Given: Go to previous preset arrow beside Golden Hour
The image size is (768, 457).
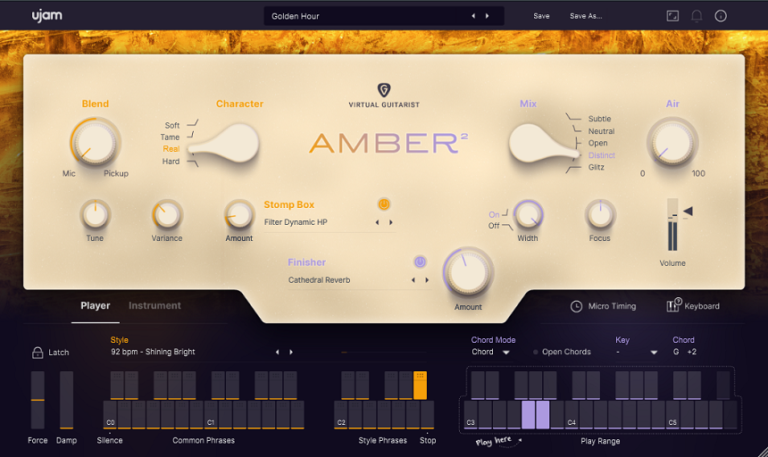Looking at the screenshot, I should click(473, 16).
